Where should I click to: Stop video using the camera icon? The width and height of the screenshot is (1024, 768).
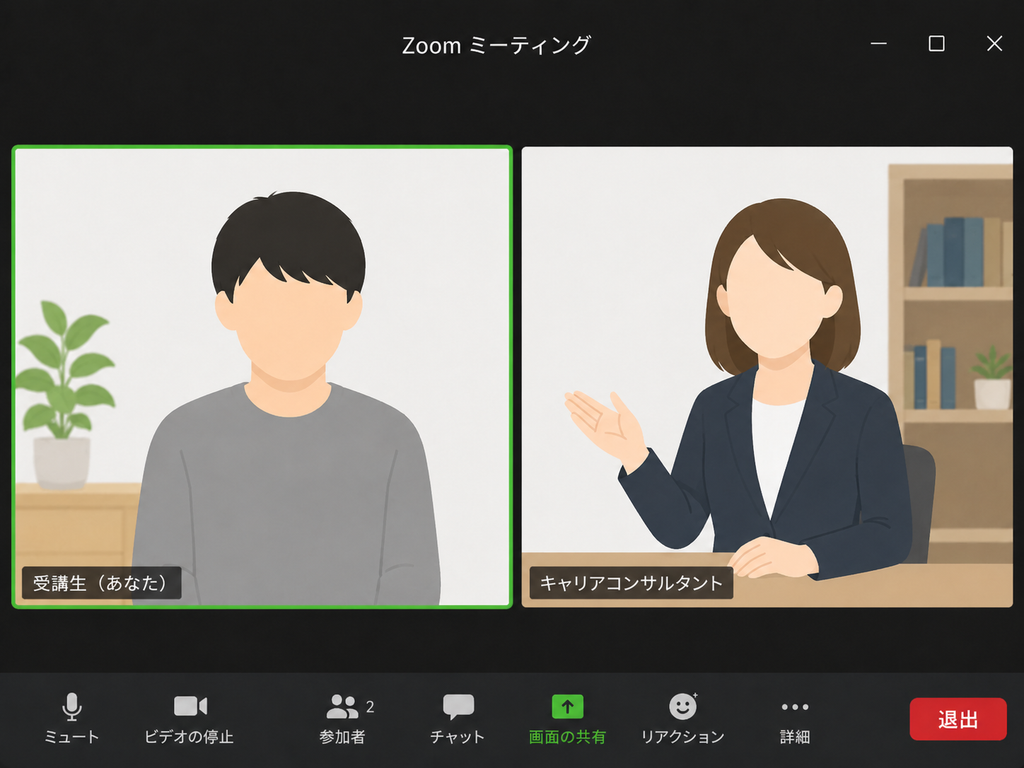[190, 706]
